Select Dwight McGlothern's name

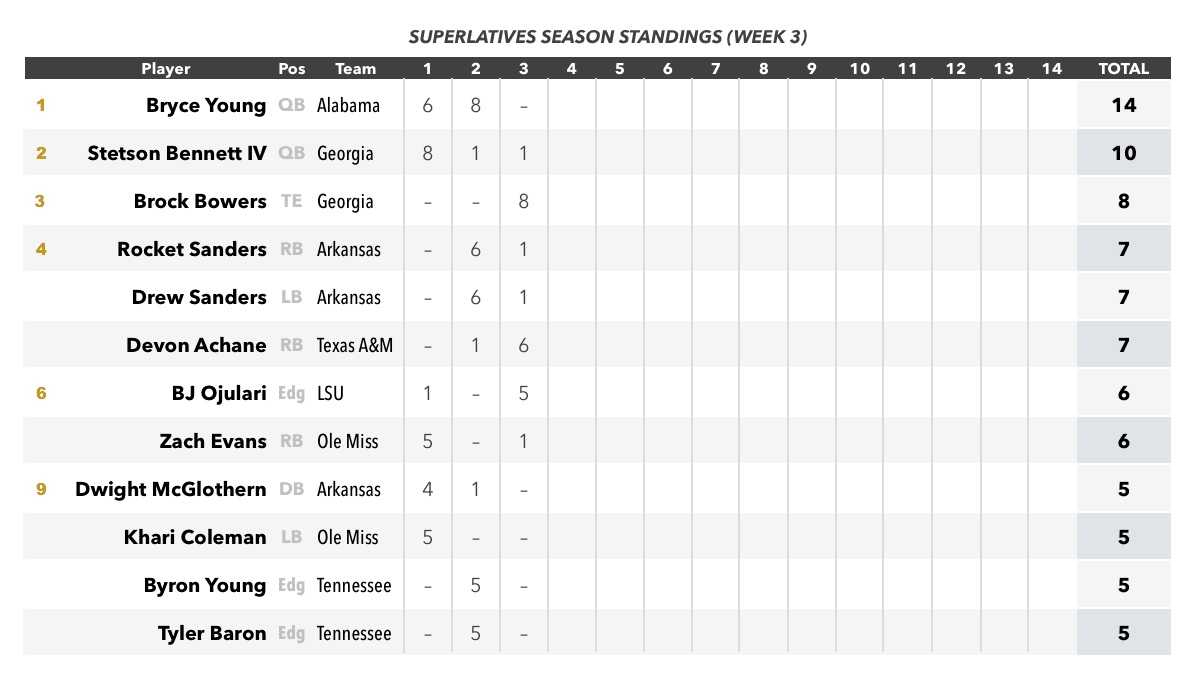coord(171,489)
